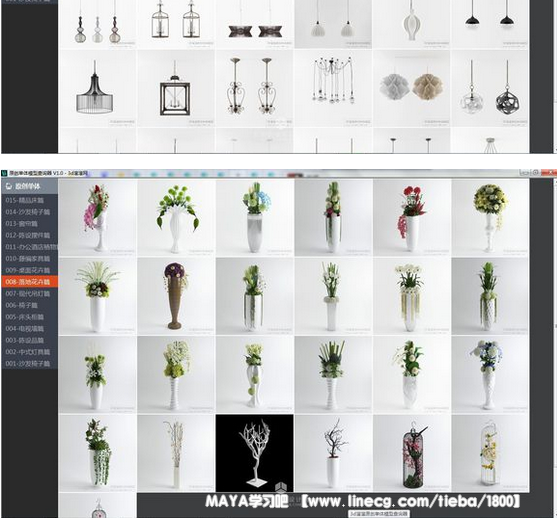This screenshot has height=518, width=557.
Task: Open the green pompom flowers fluted vase thumbnail
Action: click(x=176, y=217)
